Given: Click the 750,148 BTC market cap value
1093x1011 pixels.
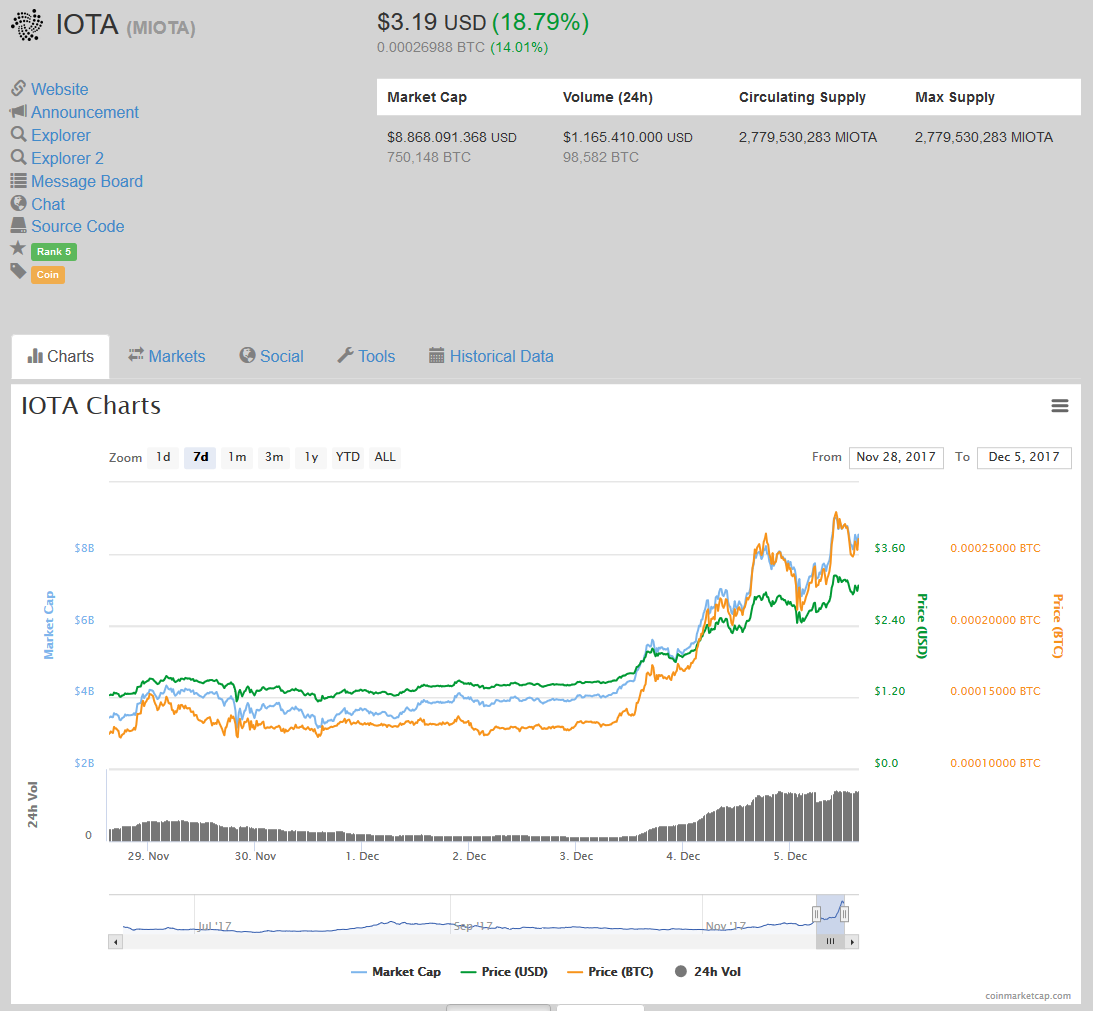Looking at the screenshot, I should click(x=429, y=158).
